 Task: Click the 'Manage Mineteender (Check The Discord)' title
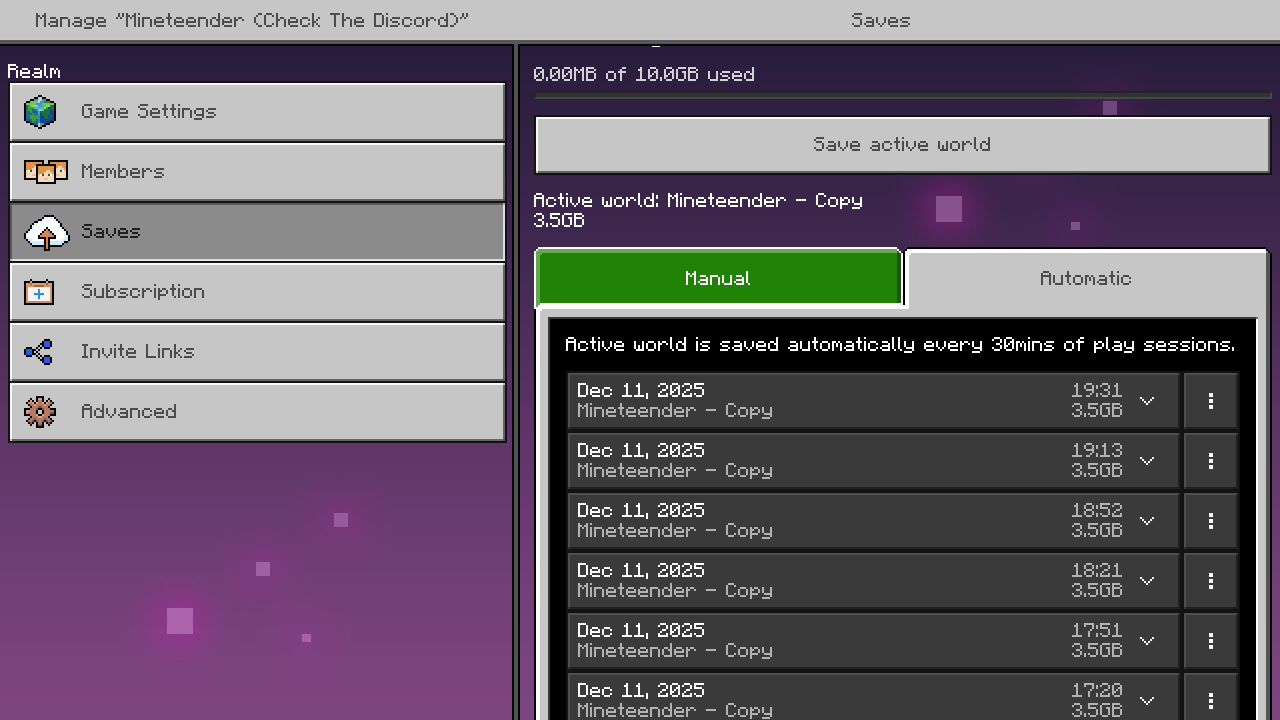[x=252, y=20]
